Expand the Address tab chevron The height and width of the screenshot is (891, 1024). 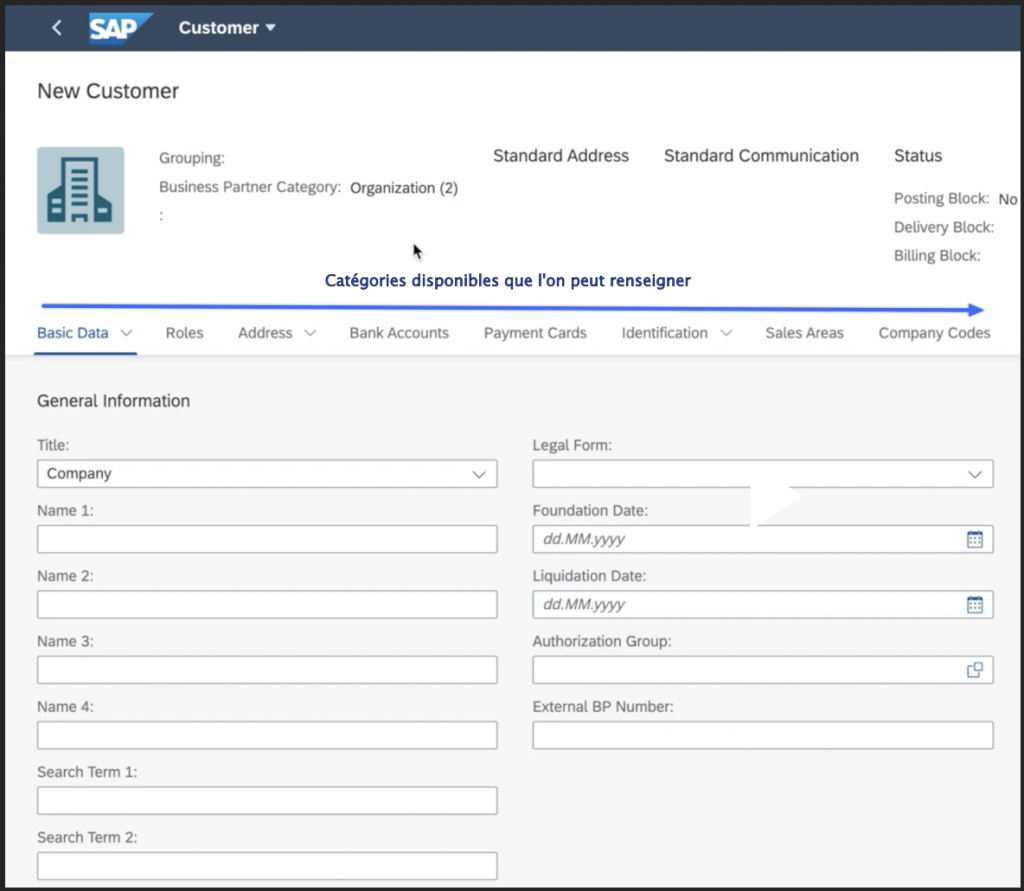310,333
